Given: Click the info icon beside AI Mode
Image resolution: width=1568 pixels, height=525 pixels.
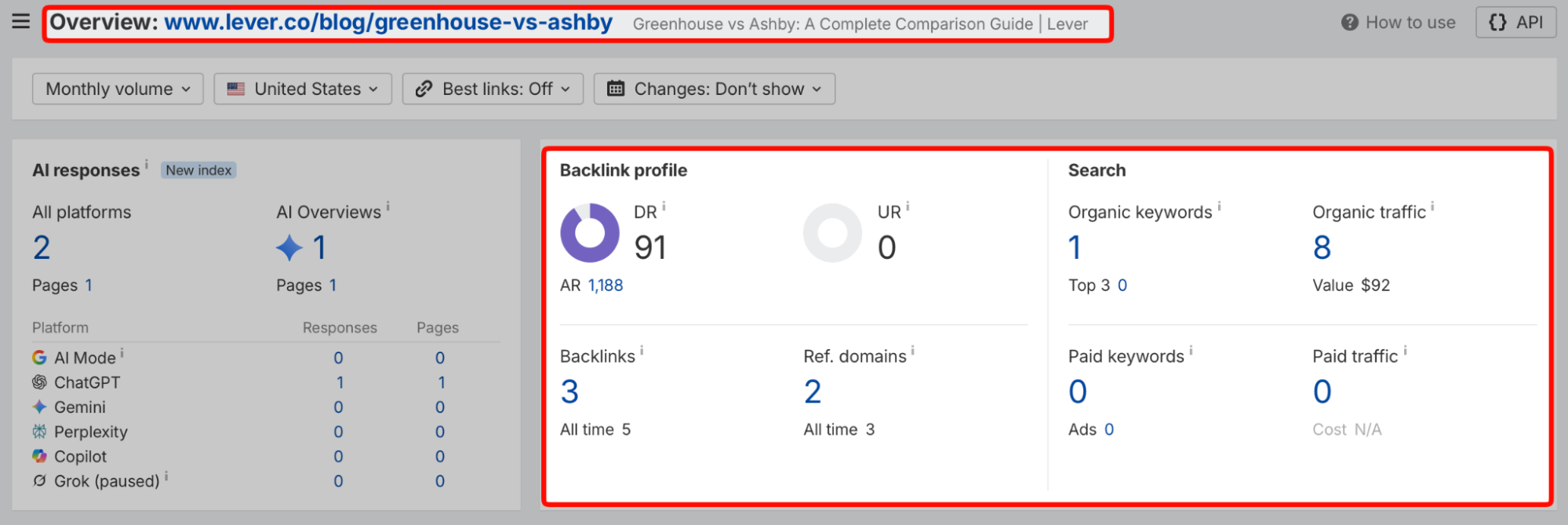Looking at the screenshot, I should click(x=122, y=352).
